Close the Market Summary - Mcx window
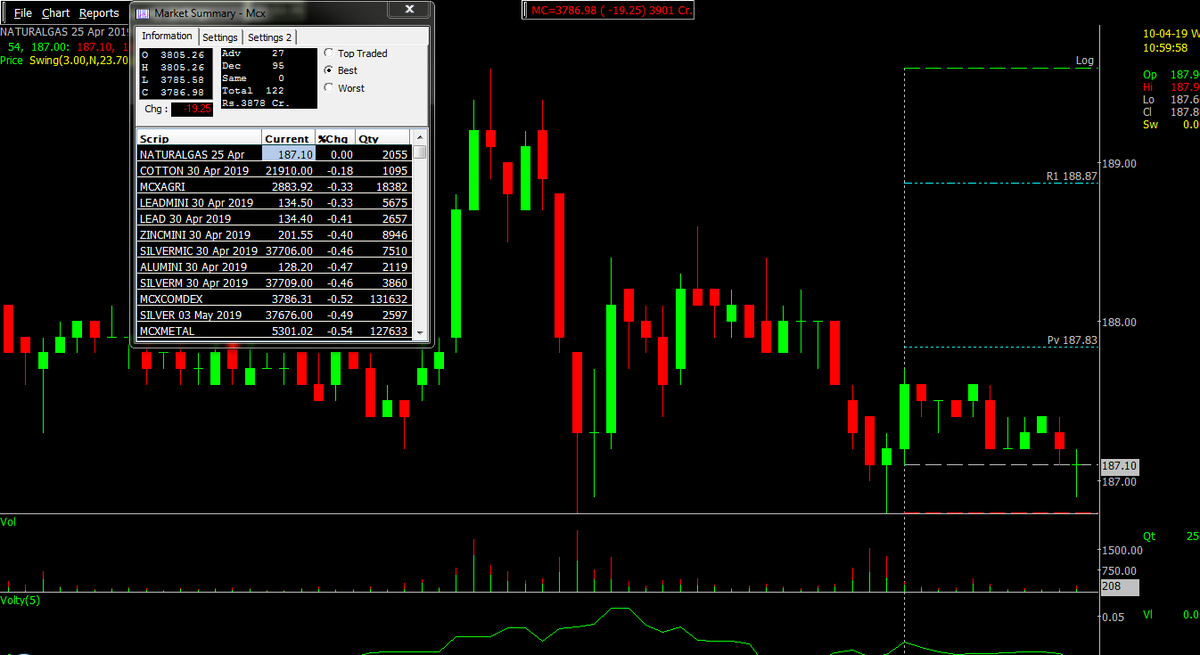1200x655 pixels. click(x=410, y=10)
